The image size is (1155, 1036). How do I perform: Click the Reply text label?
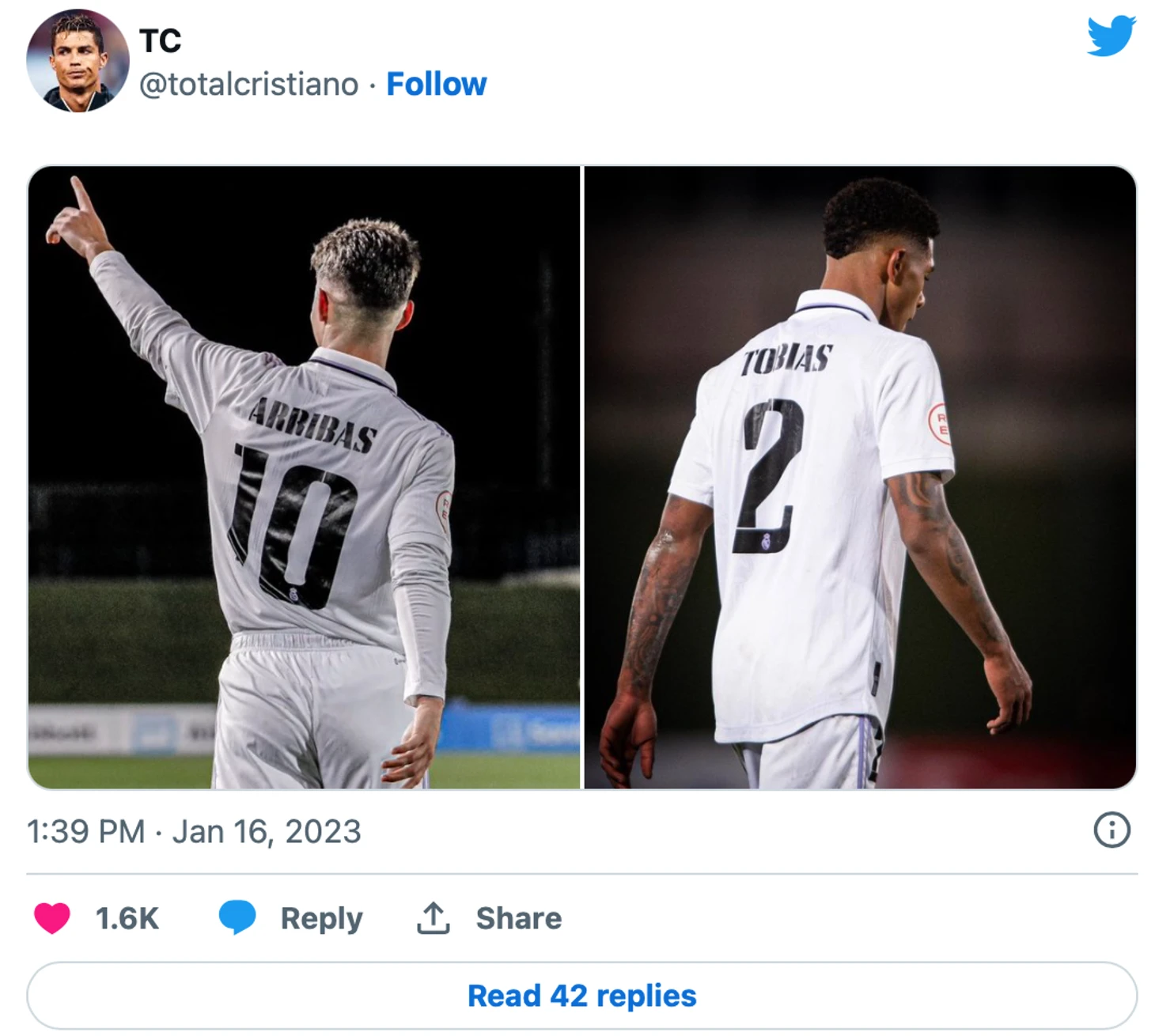(x=321, y=919)
